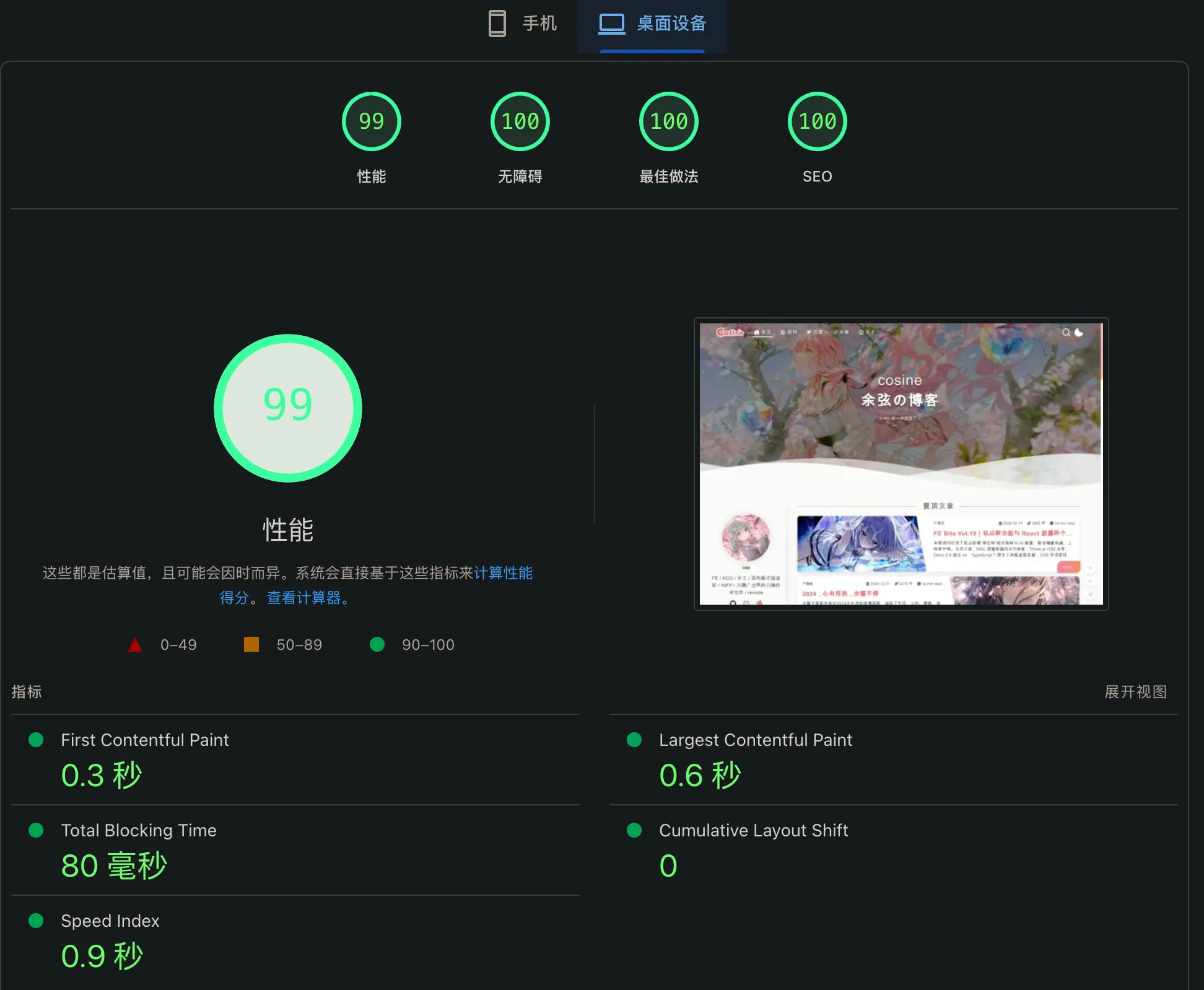Click the 桌面设备 desktop monitor icon
The height and width of the screenshot is (990, 1204).
[x=612, y=24]
